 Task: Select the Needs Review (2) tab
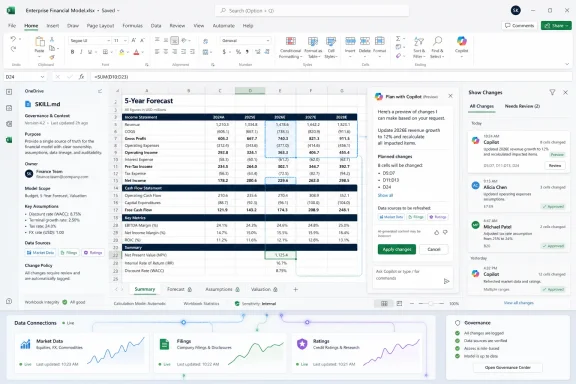(522, 106)
